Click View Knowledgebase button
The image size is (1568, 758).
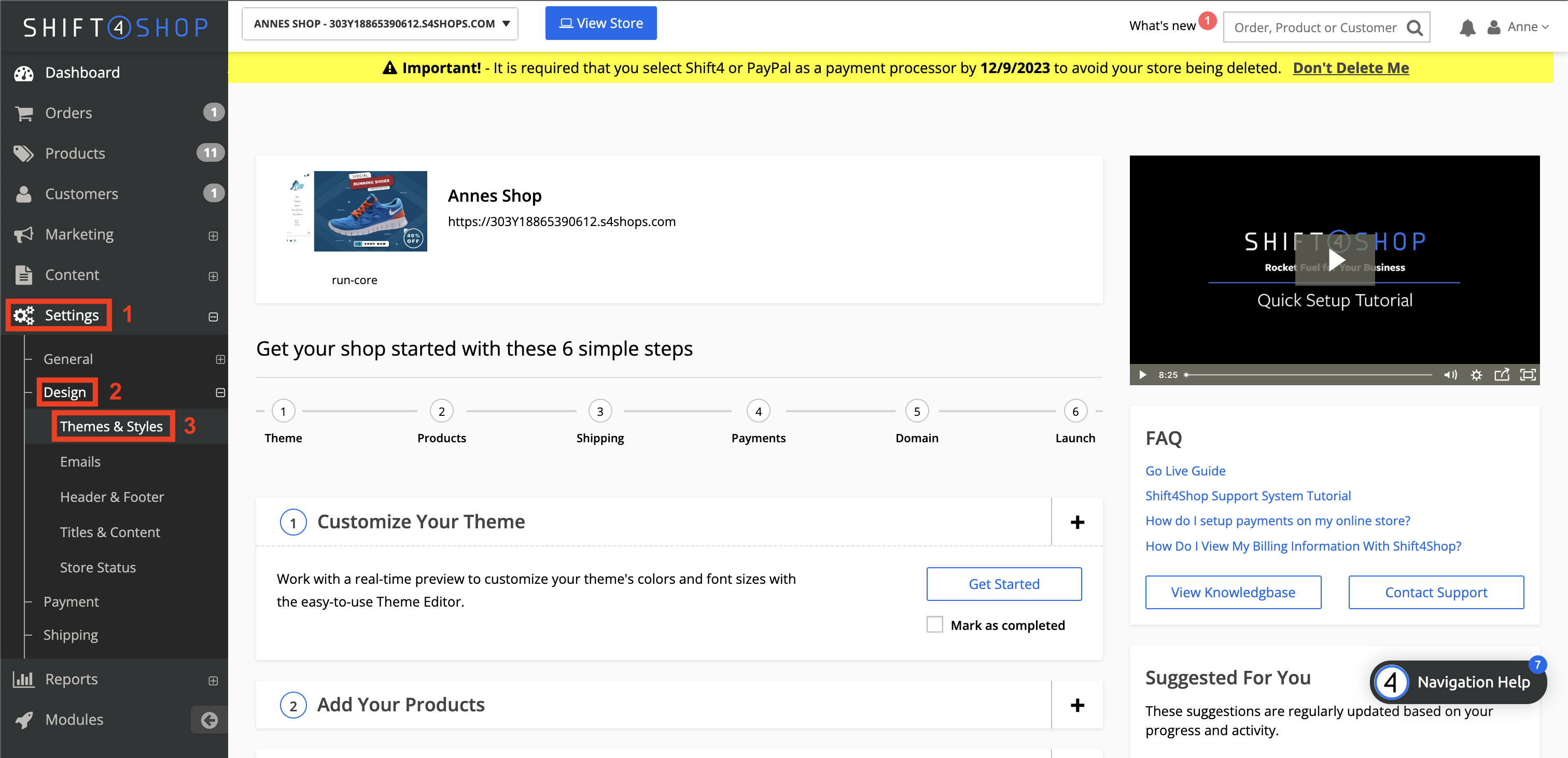tap(1233, 593)
